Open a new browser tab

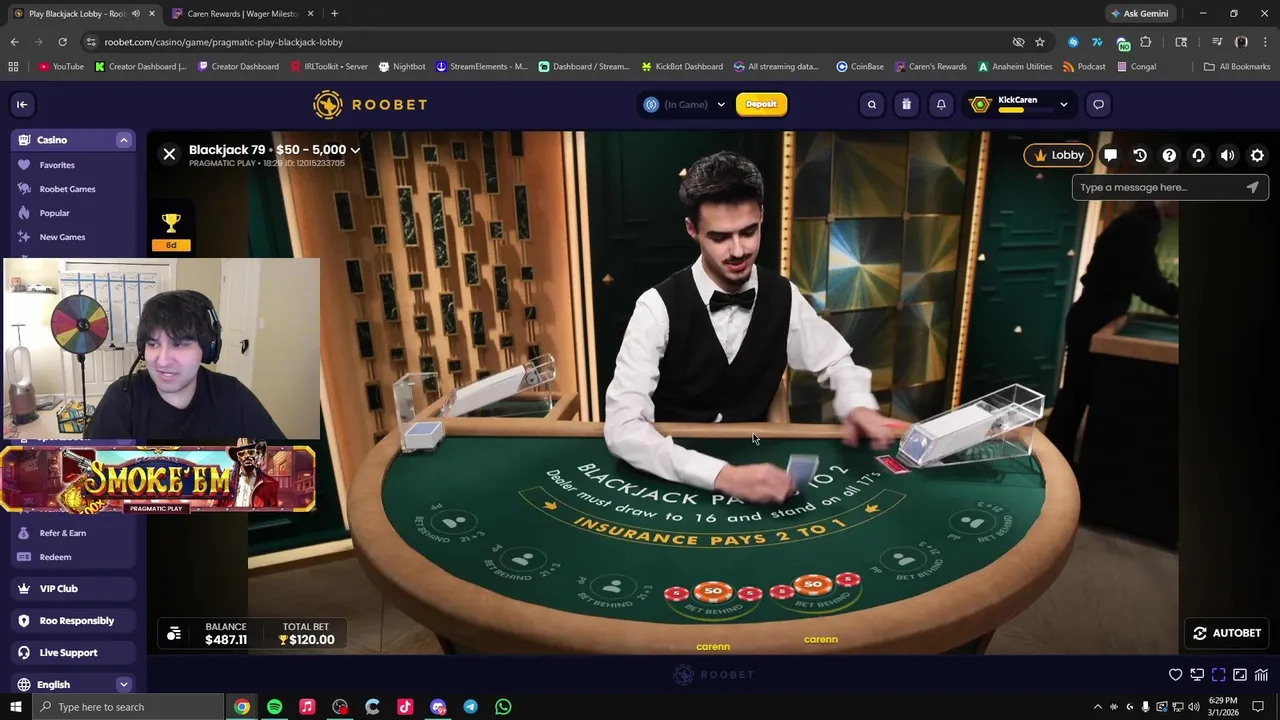pos(334,14)
